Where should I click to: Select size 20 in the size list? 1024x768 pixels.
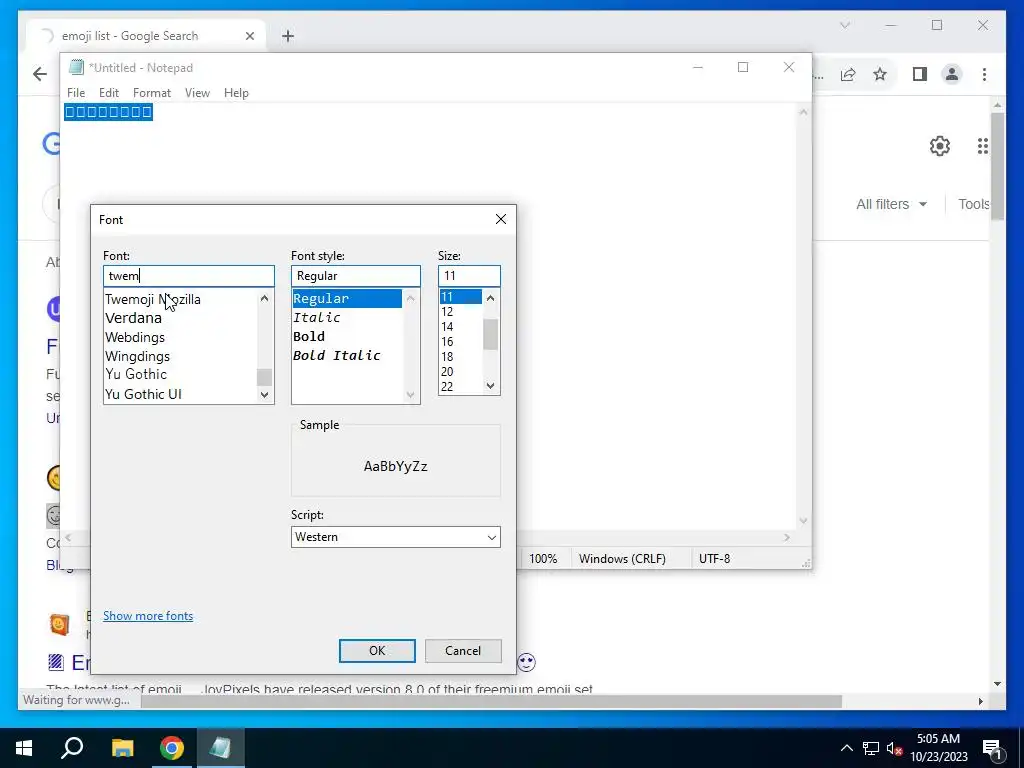[447, 372]
